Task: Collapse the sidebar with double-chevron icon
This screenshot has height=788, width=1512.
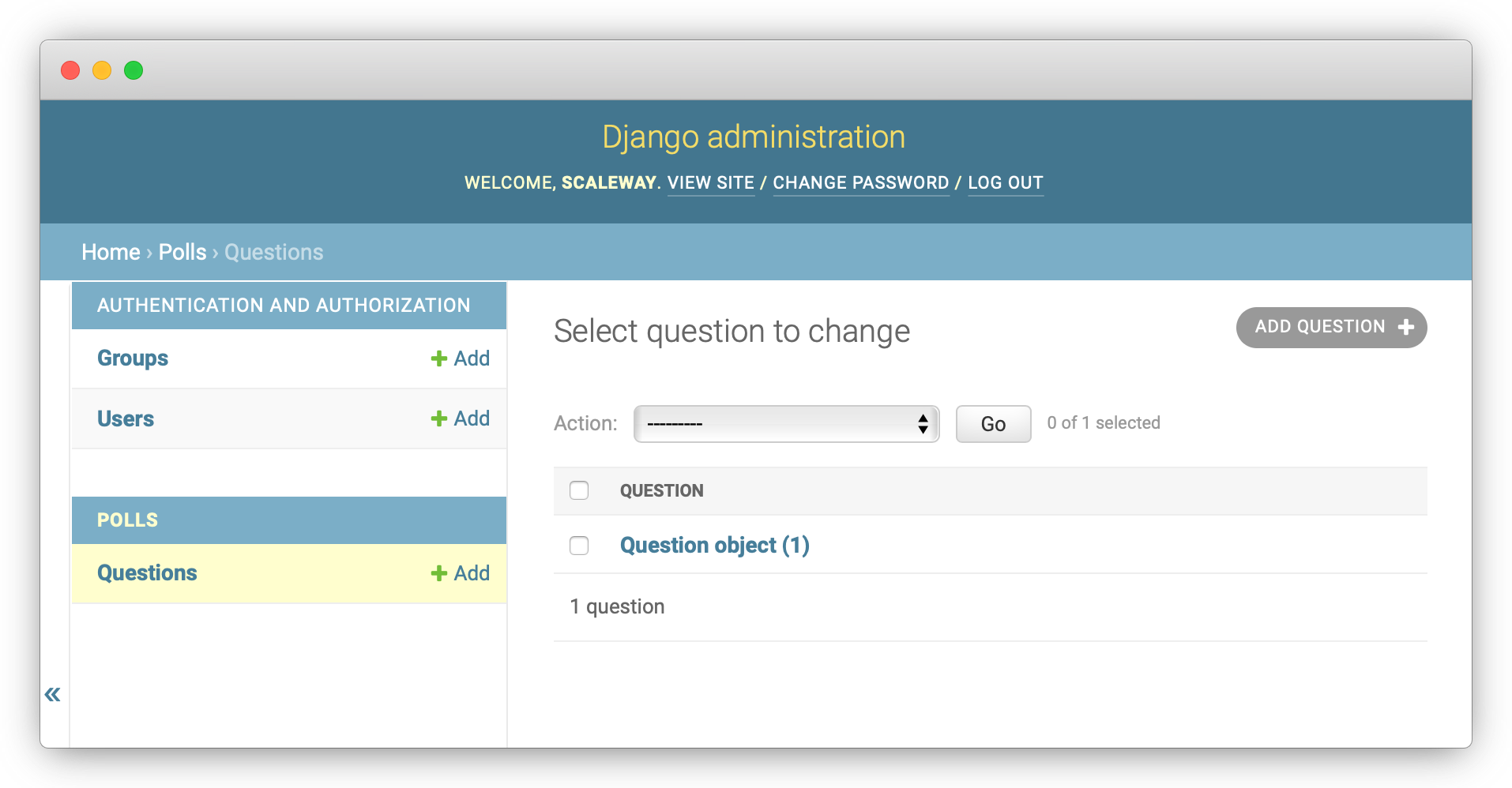Action: 53,695
